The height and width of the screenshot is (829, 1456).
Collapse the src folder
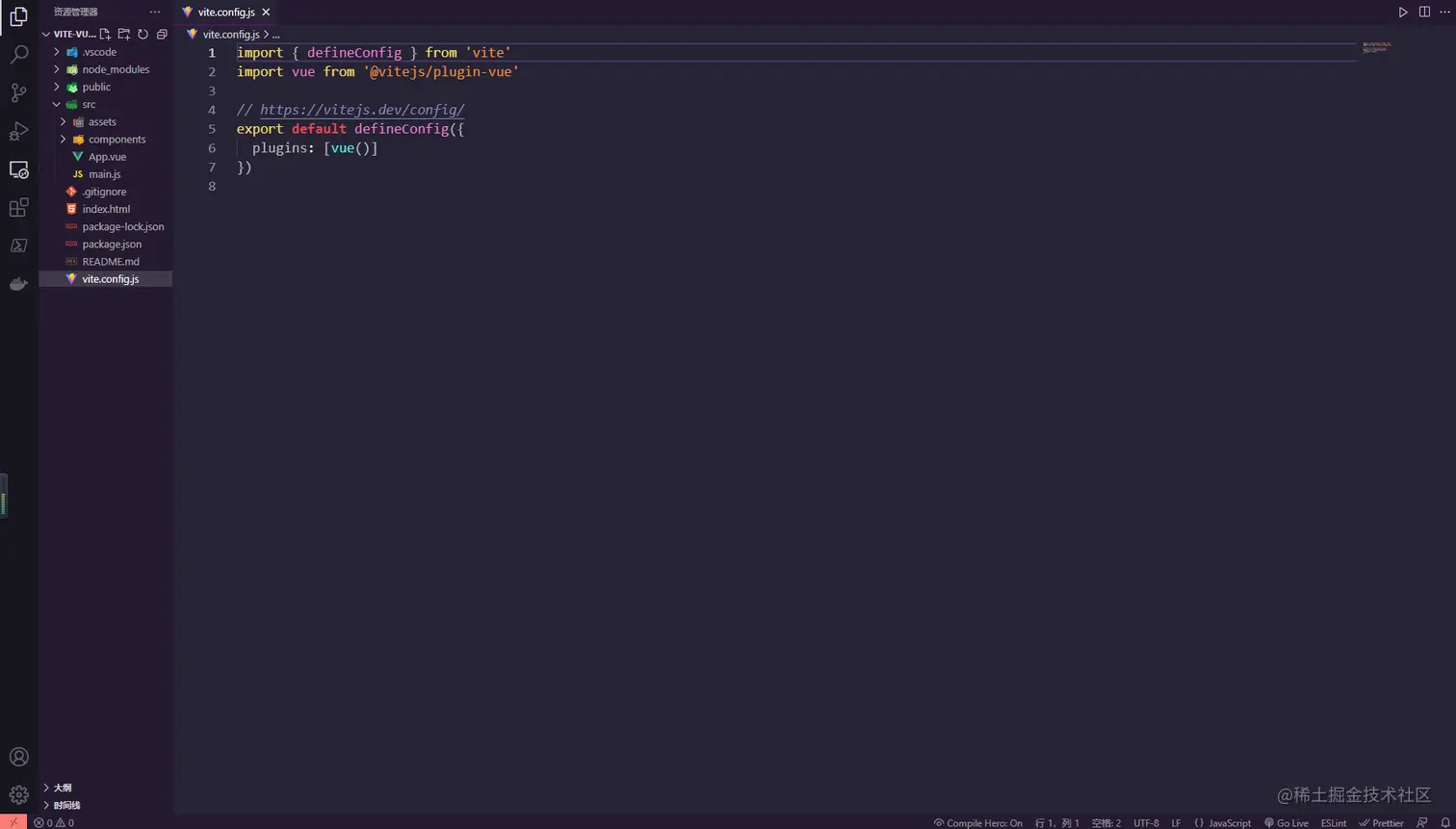click(x=106, y=104)
